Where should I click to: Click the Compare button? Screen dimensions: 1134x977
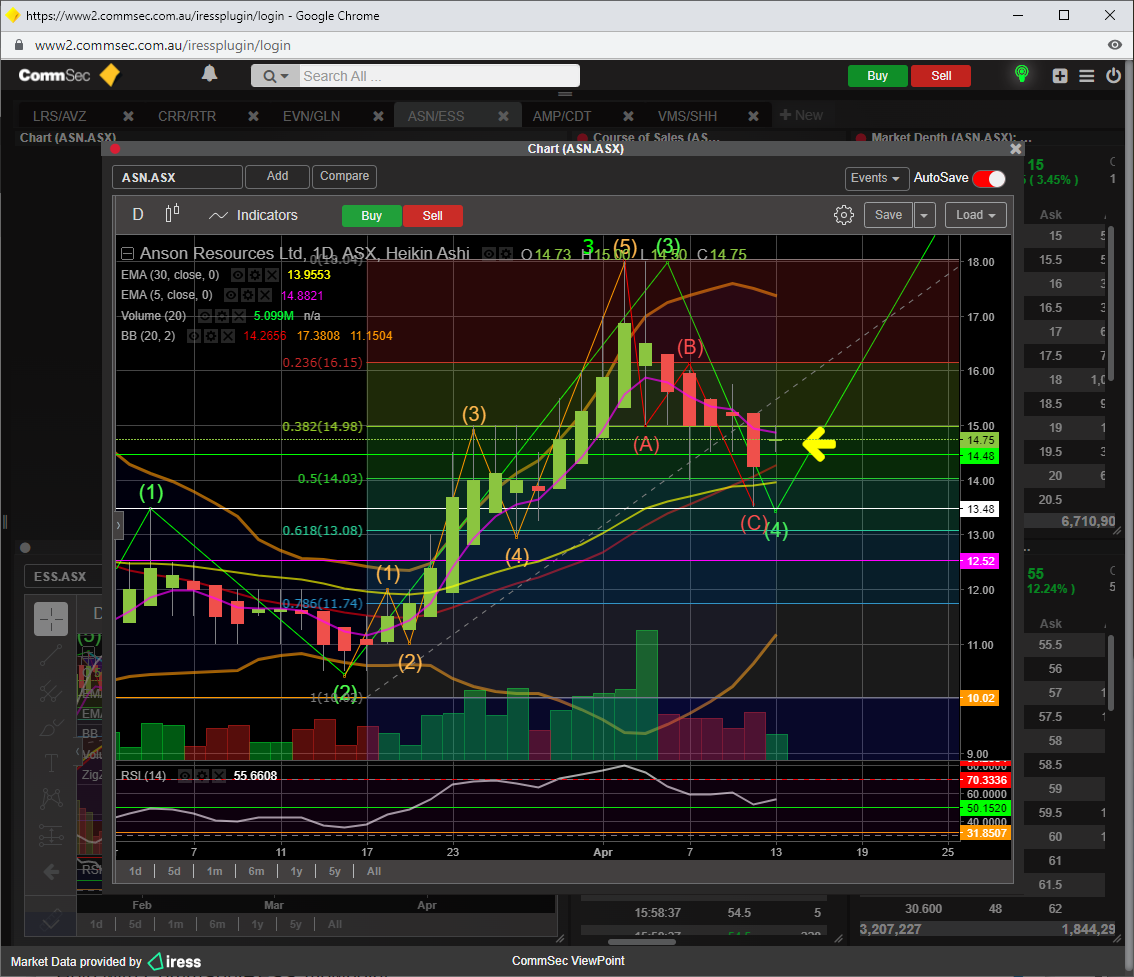(x=344, y=176)
